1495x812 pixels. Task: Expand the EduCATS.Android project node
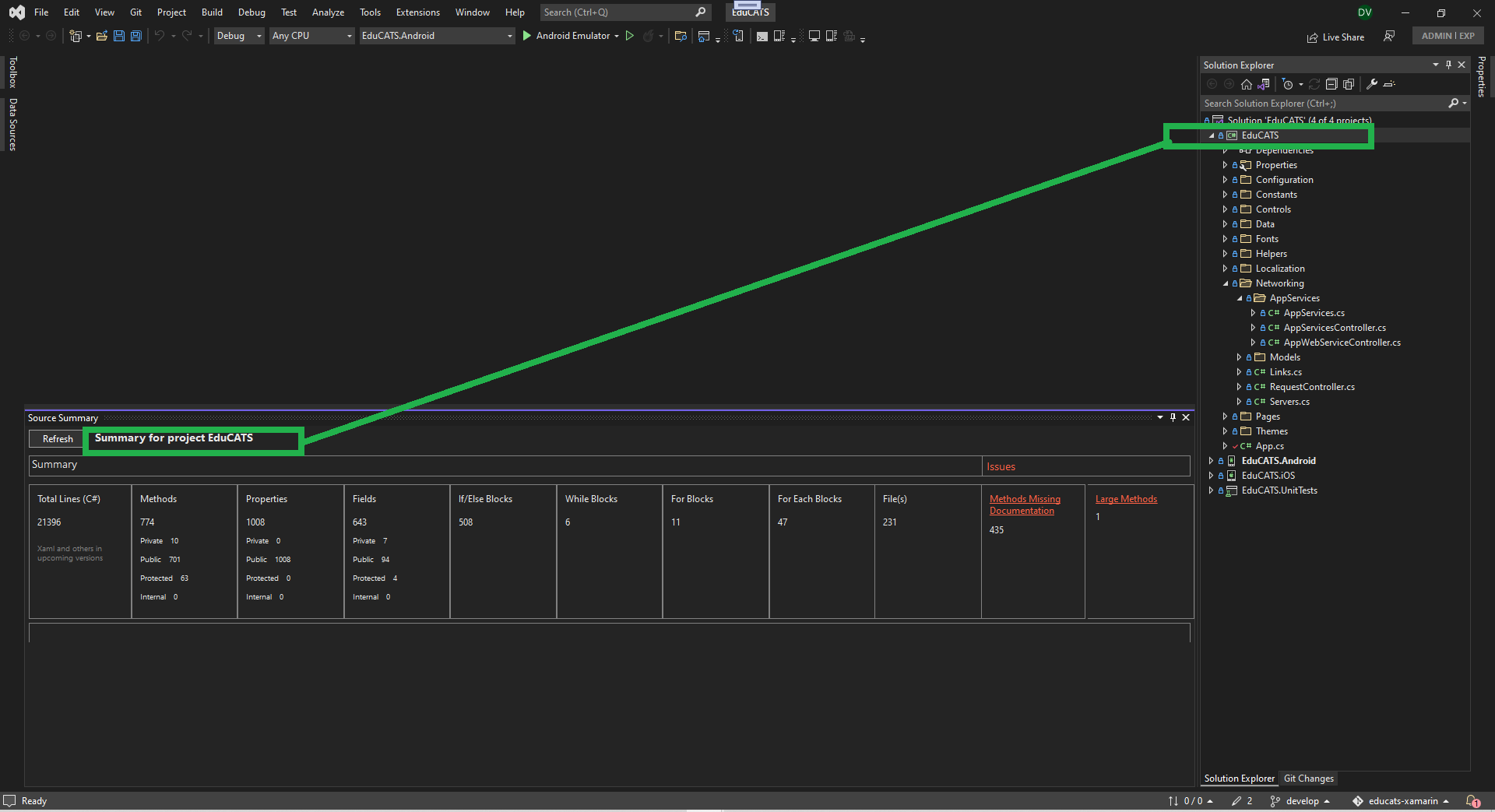pos(1211,461)
